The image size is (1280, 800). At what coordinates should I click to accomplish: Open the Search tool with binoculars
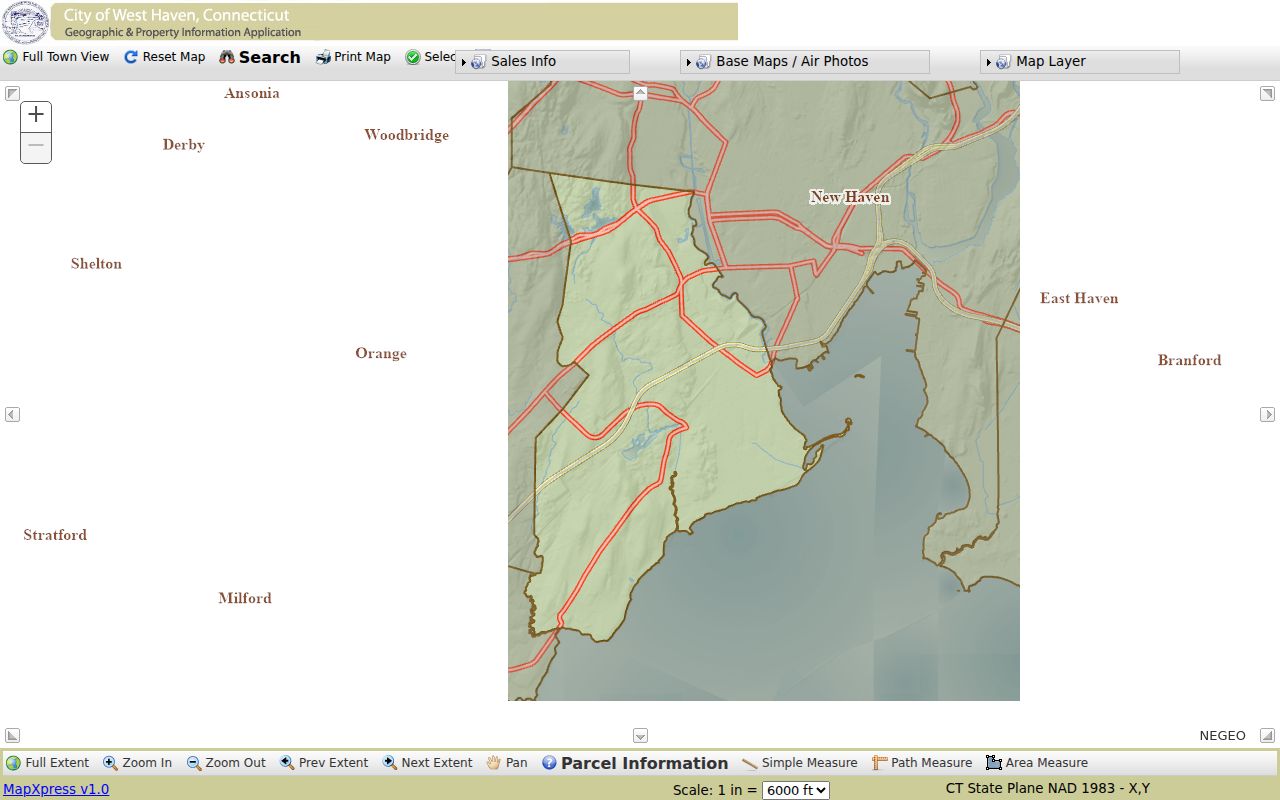click(260, 57)
